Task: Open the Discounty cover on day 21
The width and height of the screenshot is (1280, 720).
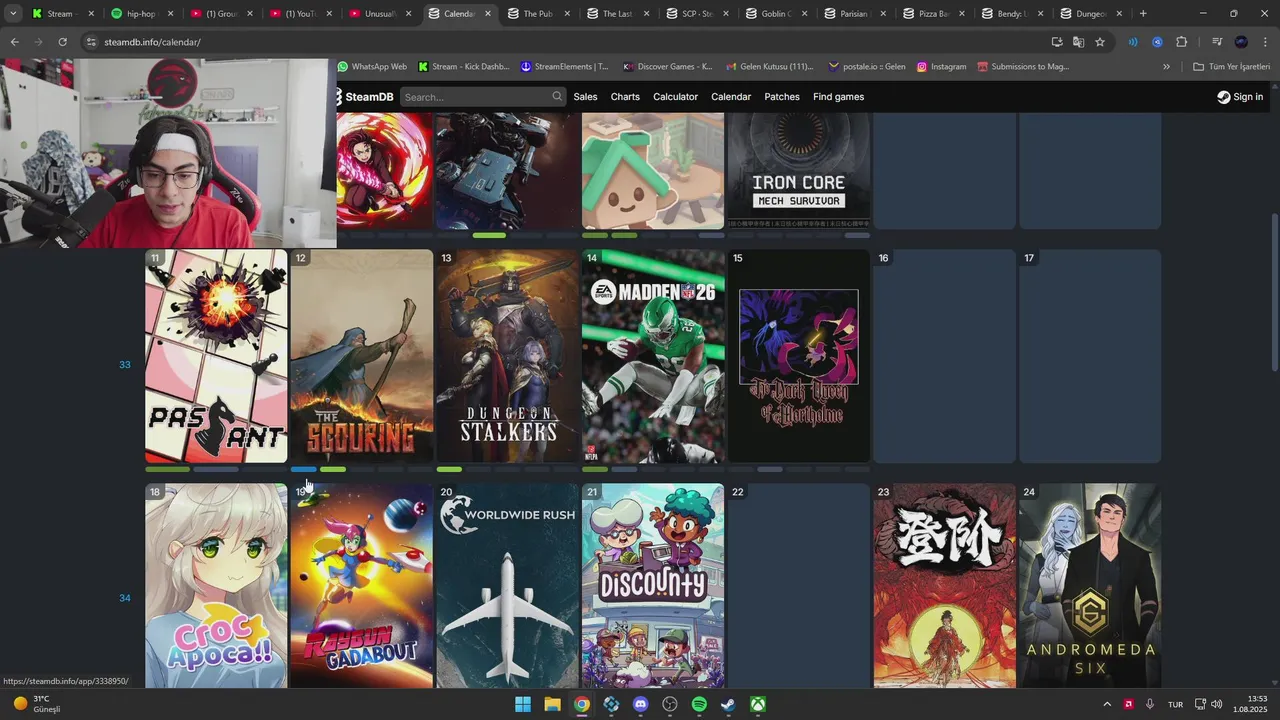Action: tap(653, 586)
